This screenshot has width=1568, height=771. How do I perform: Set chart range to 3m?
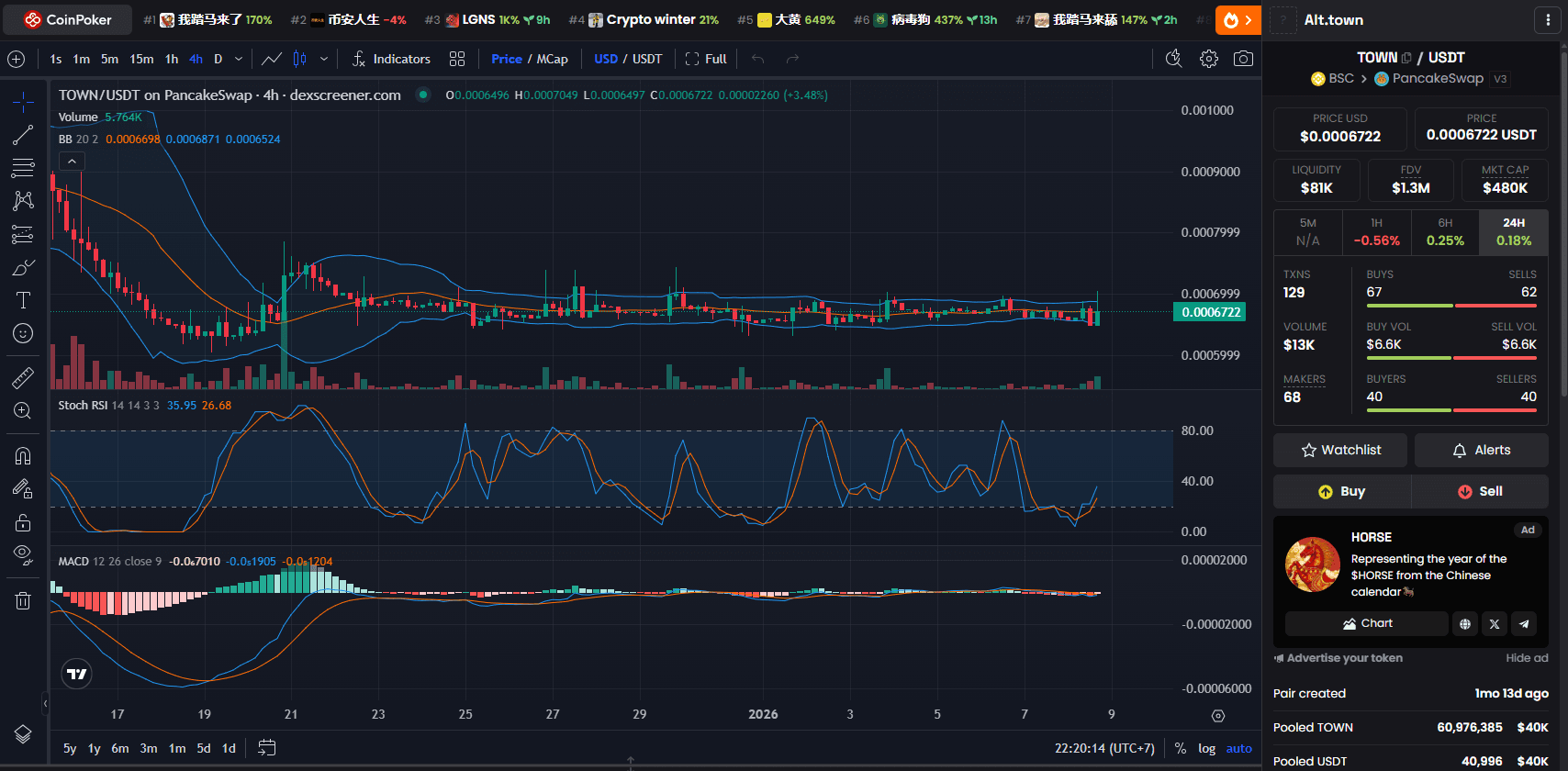click(148, 748)
